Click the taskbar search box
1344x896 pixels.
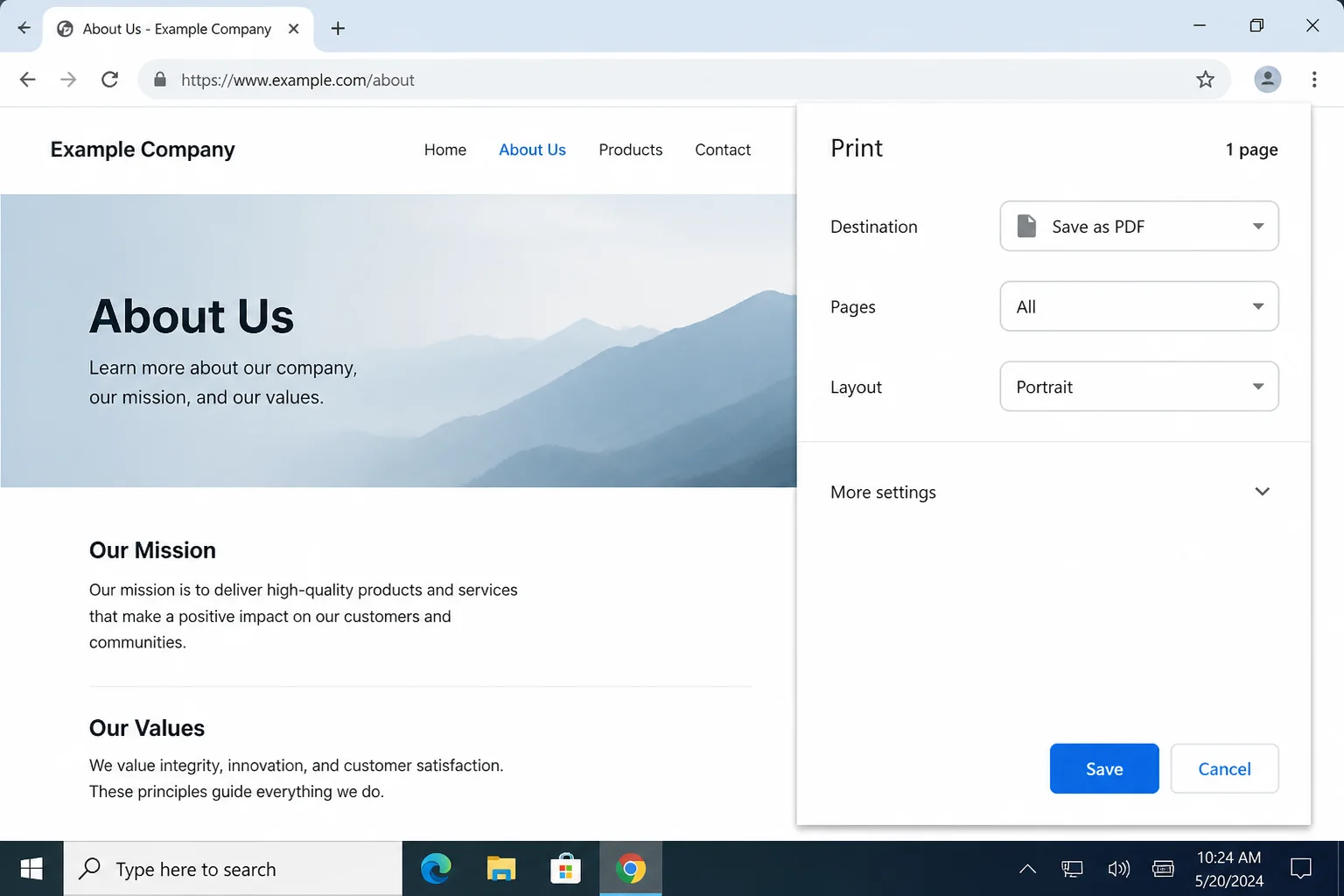[233, 868]
